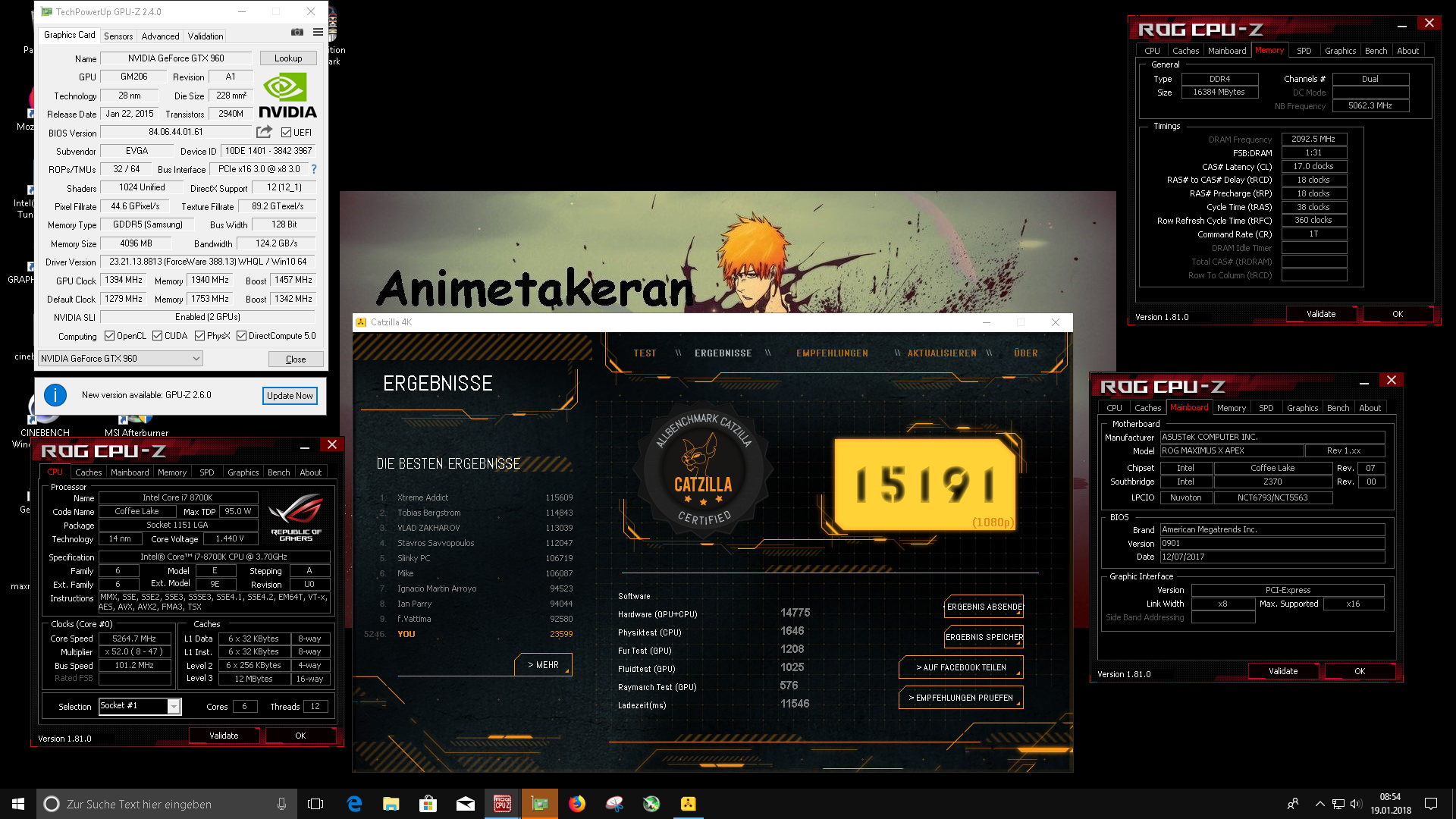Click the Cortana microphone icon
This screenshot has height=819, width=1456.
tap(281, 804)
